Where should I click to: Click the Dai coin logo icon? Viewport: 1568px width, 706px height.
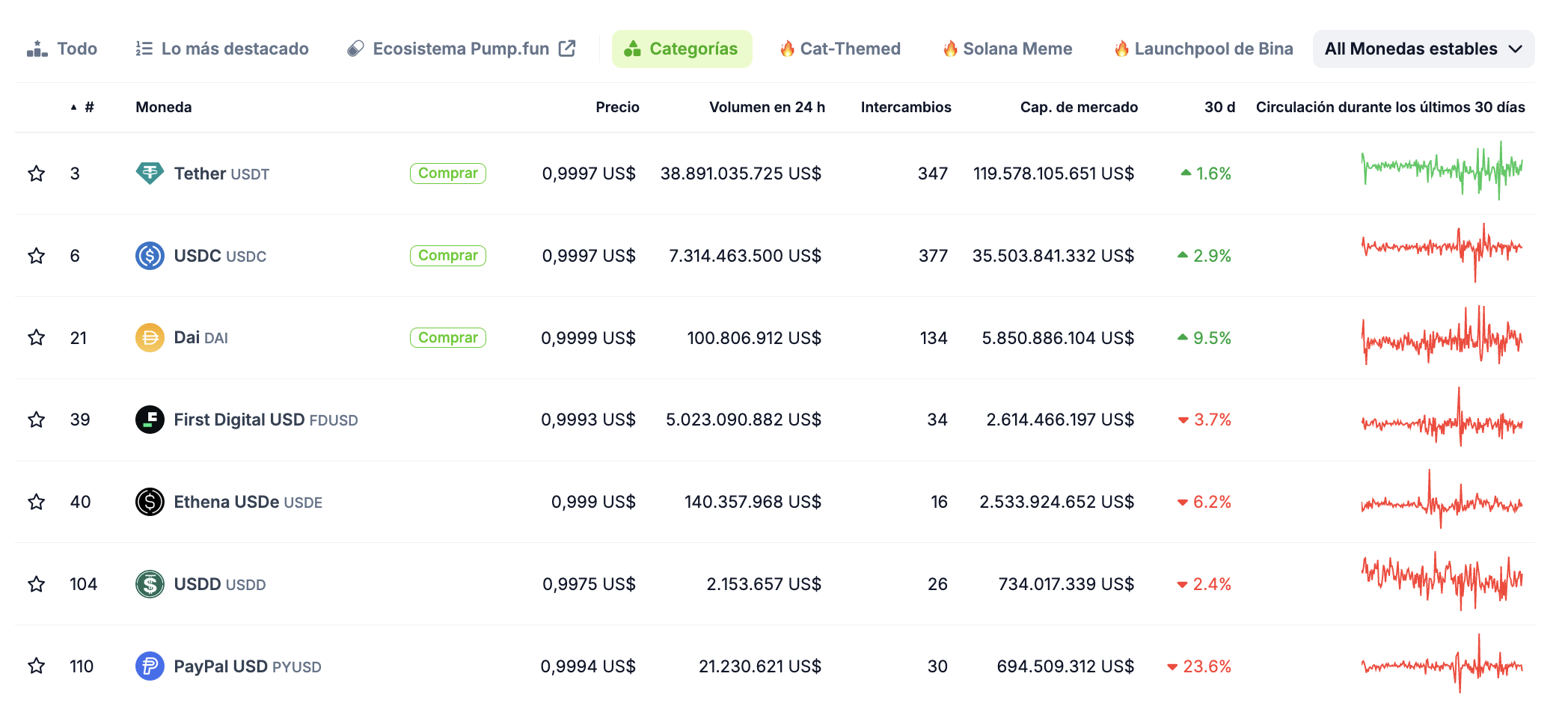click(150, 338)
